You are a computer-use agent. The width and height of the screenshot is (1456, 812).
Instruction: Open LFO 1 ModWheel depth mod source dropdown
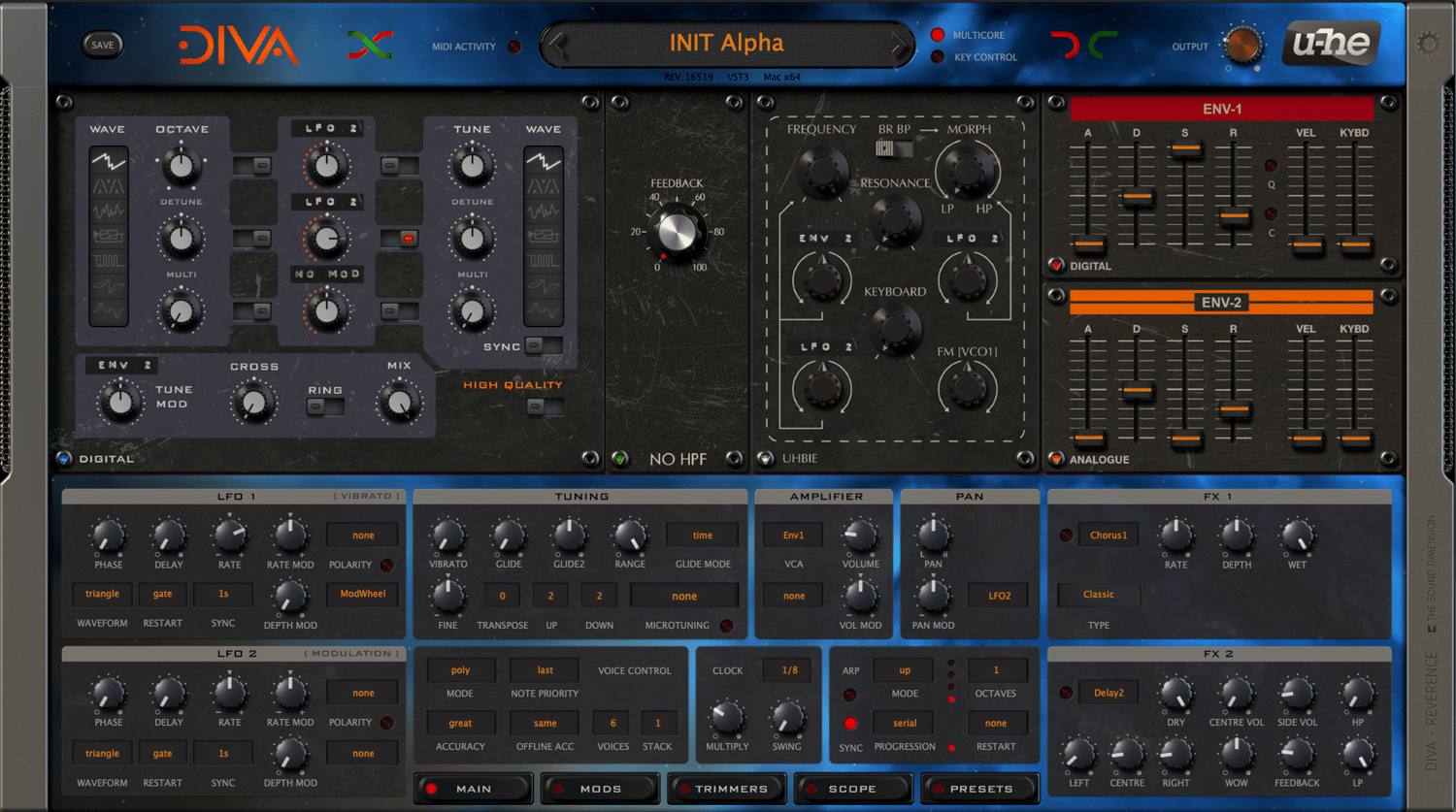363,594
